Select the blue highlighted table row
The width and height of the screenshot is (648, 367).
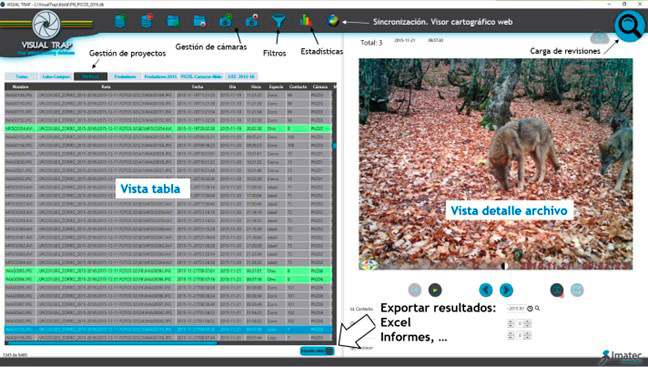click(x=168, y=329)
